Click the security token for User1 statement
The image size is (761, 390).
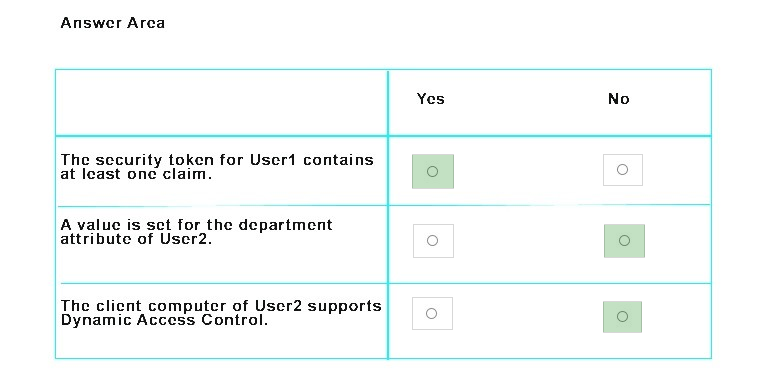click(217, 166)
